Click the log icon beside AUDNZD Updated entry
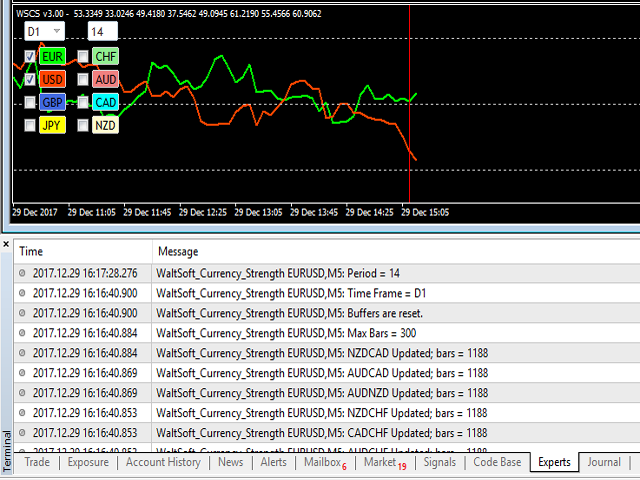640x480 pixels. click(23, 392)
